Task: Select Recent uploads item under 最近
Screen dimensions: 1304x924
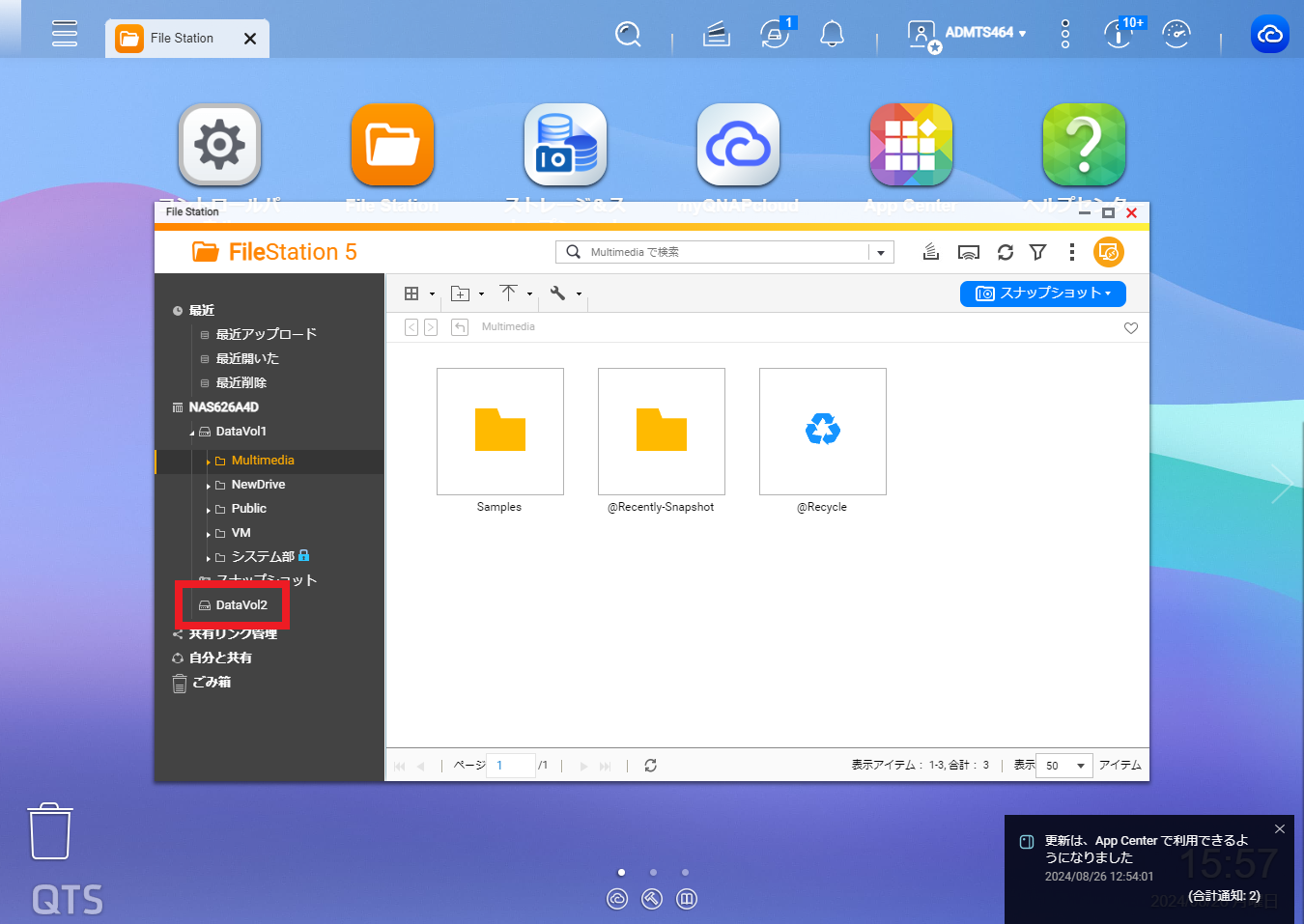Action: 266,334
